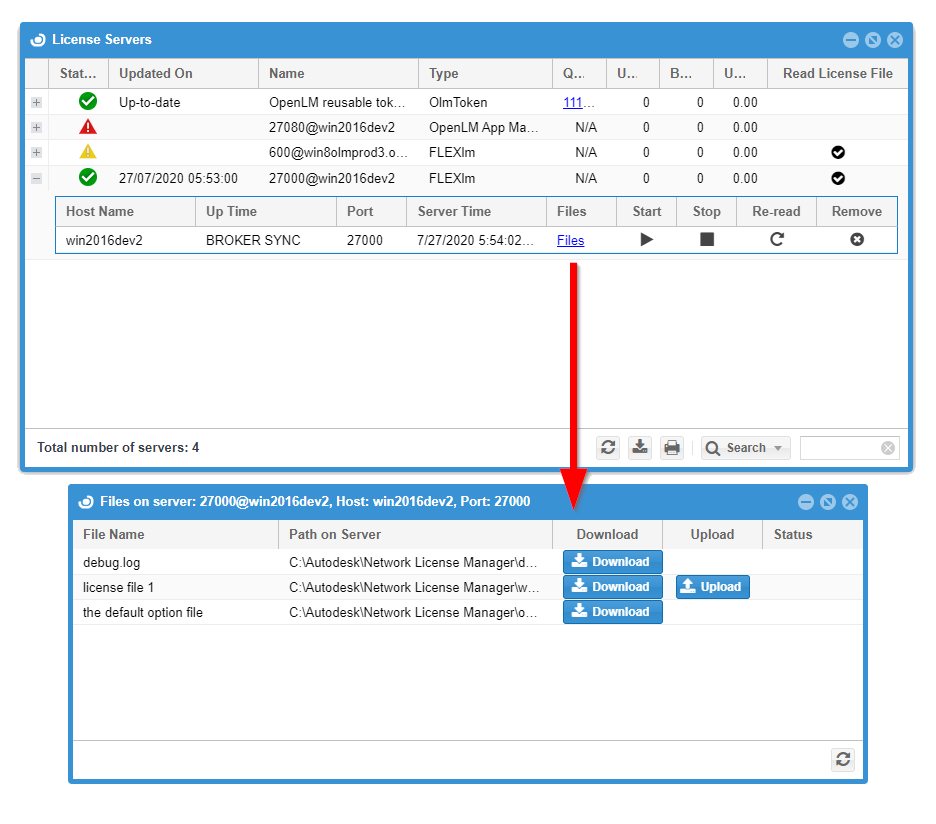Start the win2016dev2 license server
Image resolution: width=936 pixels, height=824 pixels.
[647, 240]
